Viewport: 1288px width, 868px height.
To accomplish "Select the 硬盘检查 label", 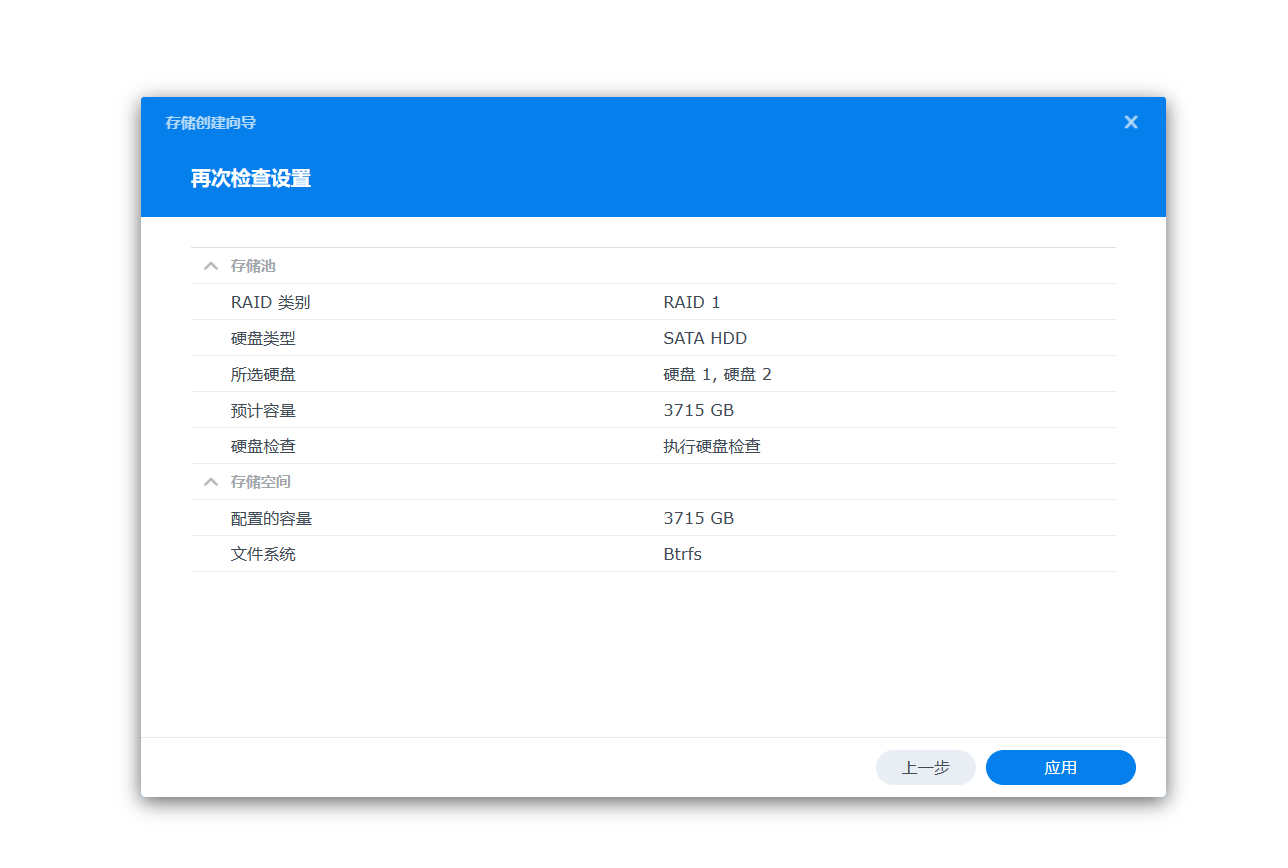I will 263,446.
